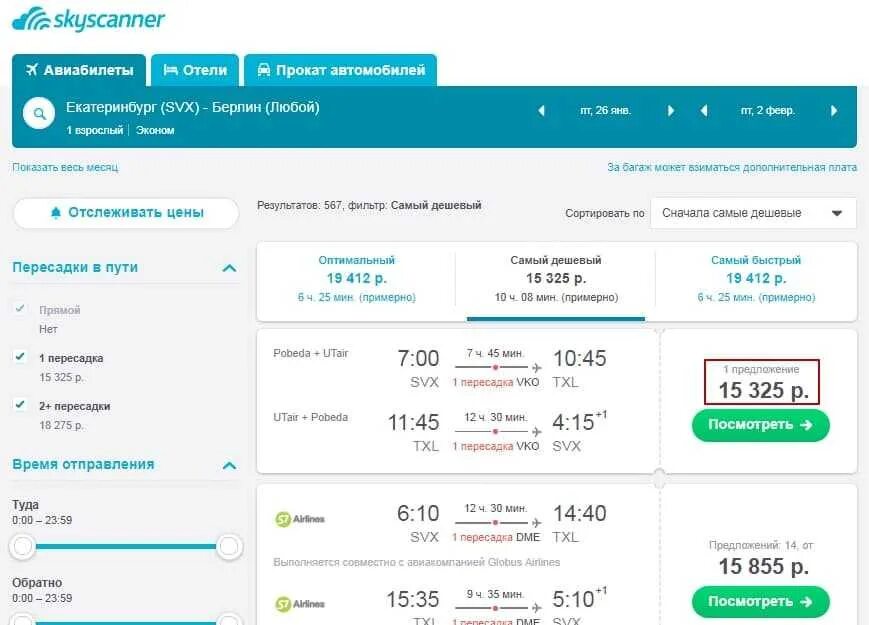The image size is (869, 625).
Task: Go to previous outbound date arrow before пт, 26 янв.
Action: click(x=541, y=110)
